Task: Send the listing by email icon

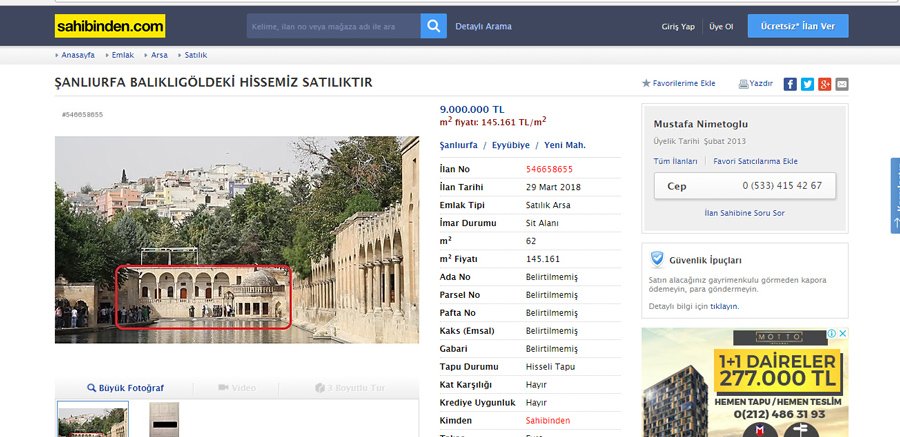Action: [842, 84]
